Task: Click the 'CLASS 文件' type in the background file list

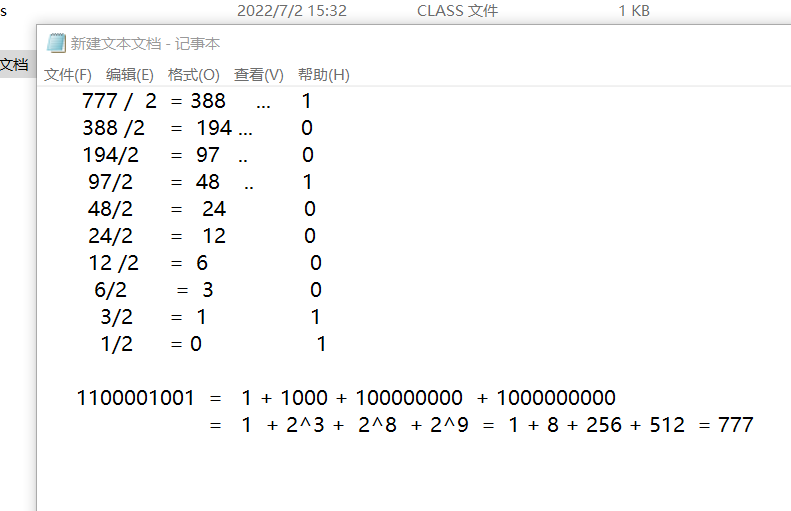Action: click(x=458, y=11)
